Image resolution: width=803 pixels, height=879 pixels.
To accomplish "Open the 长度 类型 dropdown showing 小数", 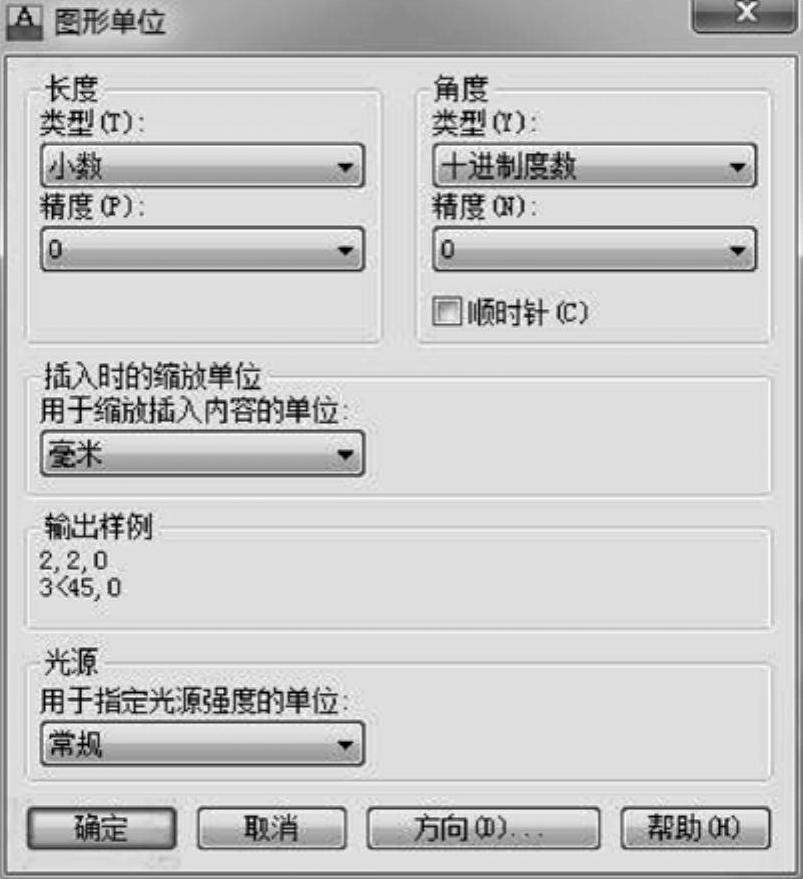I will pyautogui.click(x=202, y=166).
